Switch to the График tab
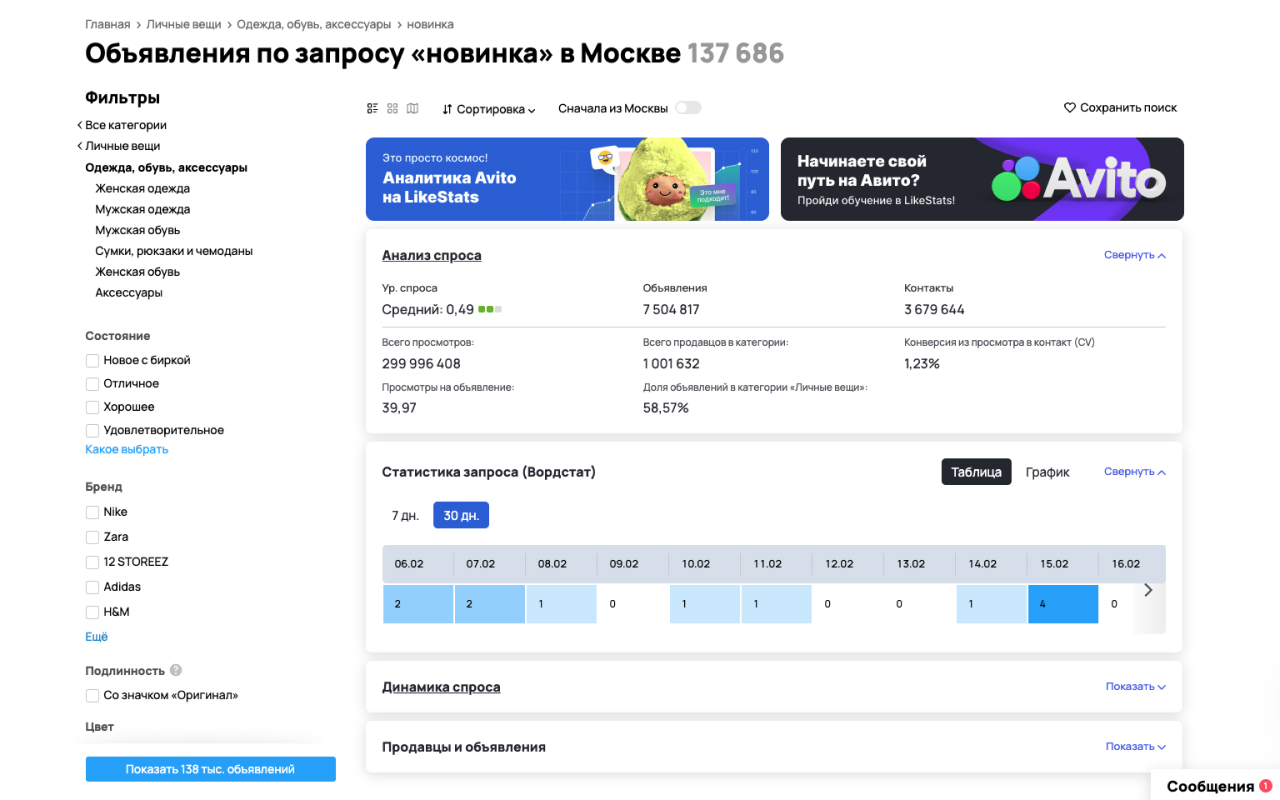Image resolution: width=1280 pixels, height=800 pixels. pyautogui.click(x=1047, y=471)
